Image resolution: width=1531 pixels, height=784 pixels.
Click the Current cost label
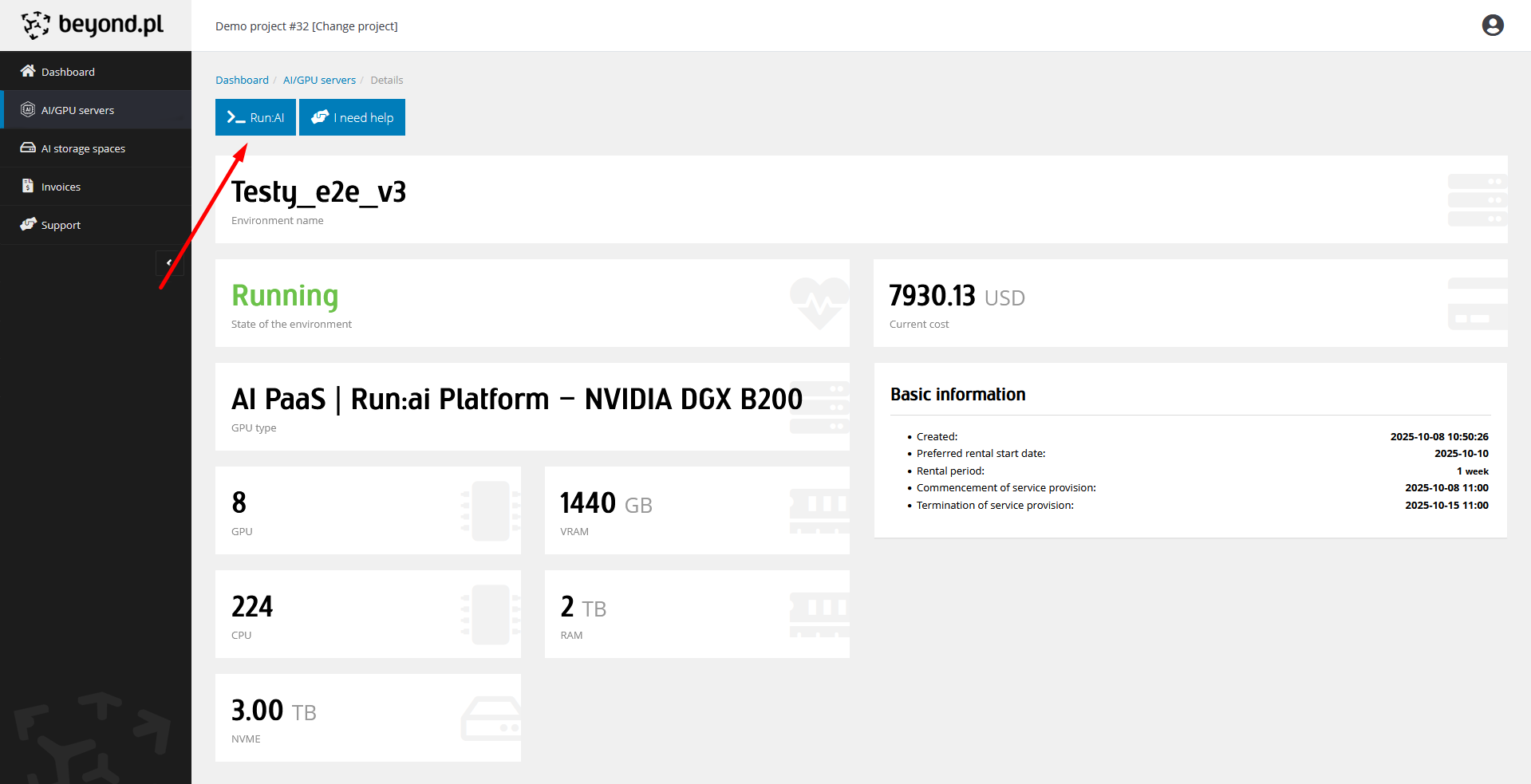[919, 325]
